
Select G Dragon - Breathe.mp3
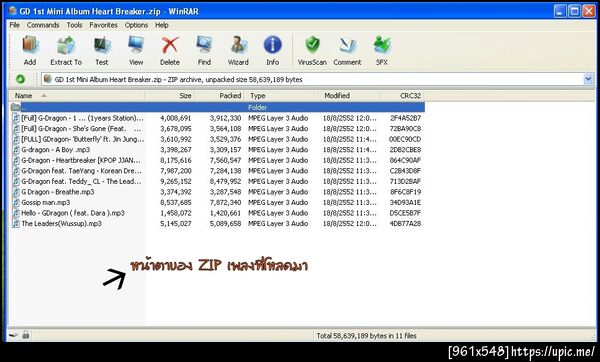click(57, 192)
